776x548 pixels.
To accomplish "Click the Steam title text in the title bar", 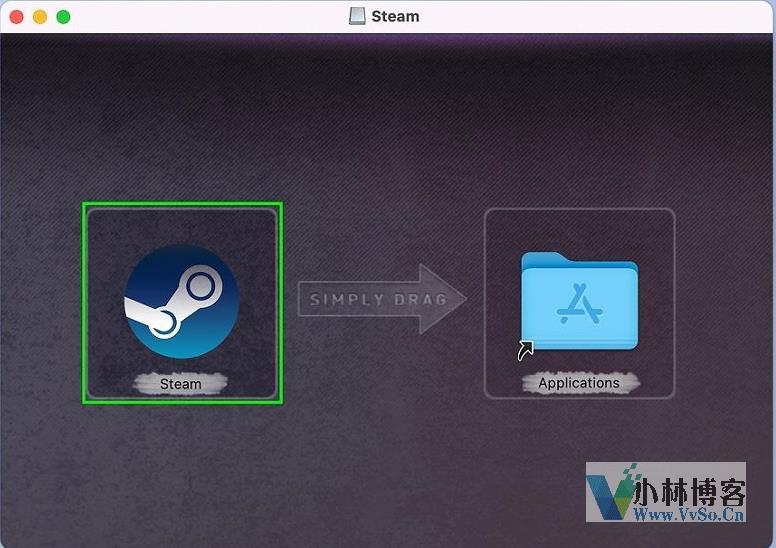I will click(x=395, y=16).
